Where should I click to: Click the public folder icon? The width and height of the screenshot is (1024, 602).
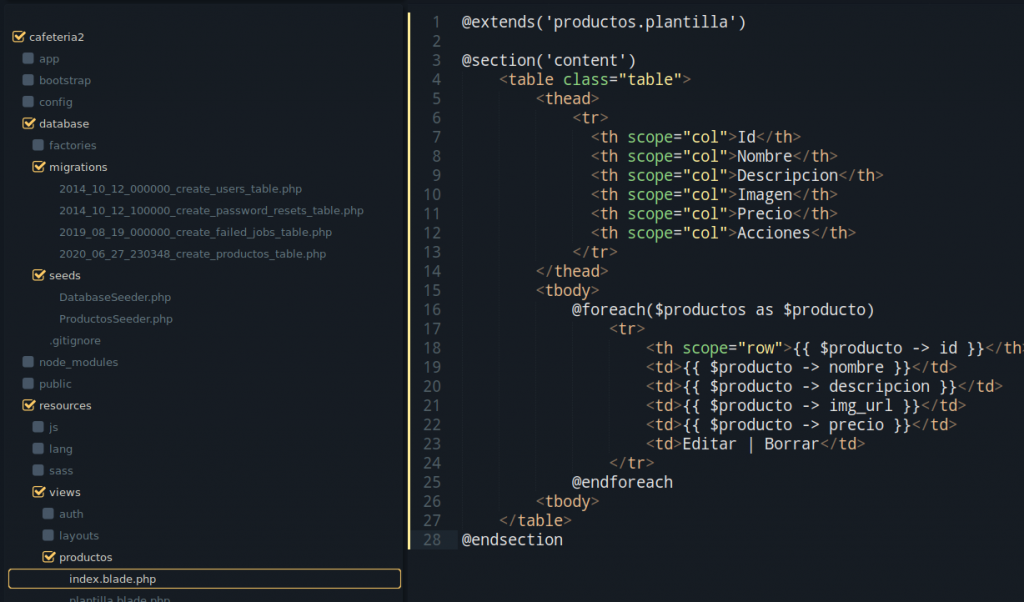tap(28, 384)
